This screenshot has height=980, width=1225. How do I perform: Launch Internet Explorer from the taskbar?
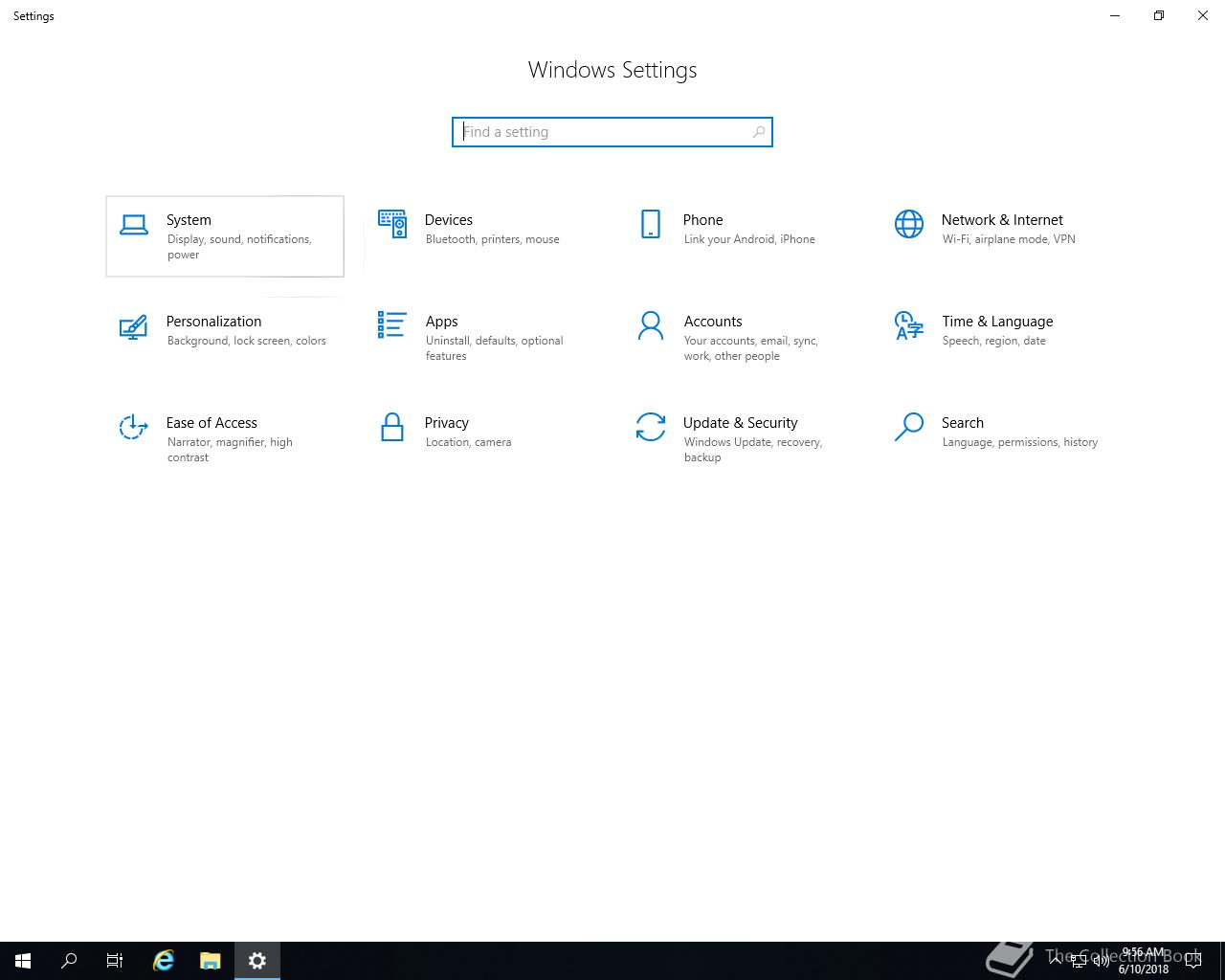coord(164,961)
